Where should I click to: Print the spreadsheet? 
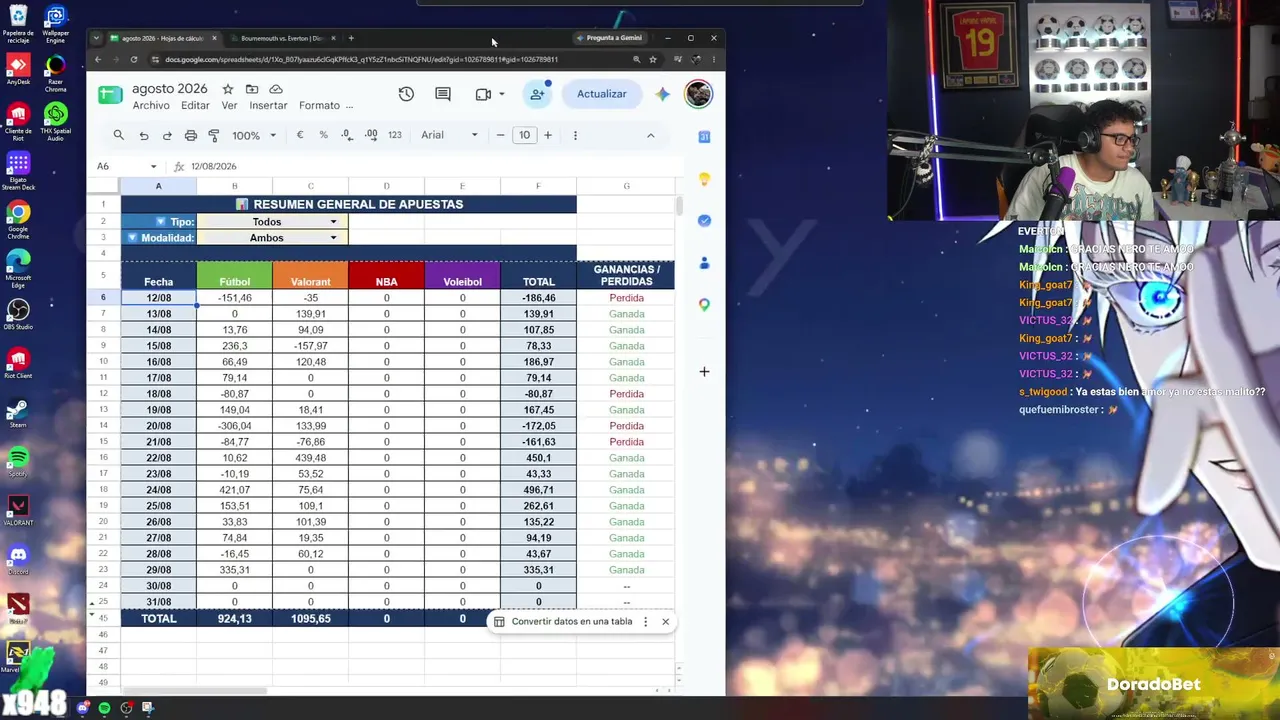pyautogui.click(x=190, y=135)
